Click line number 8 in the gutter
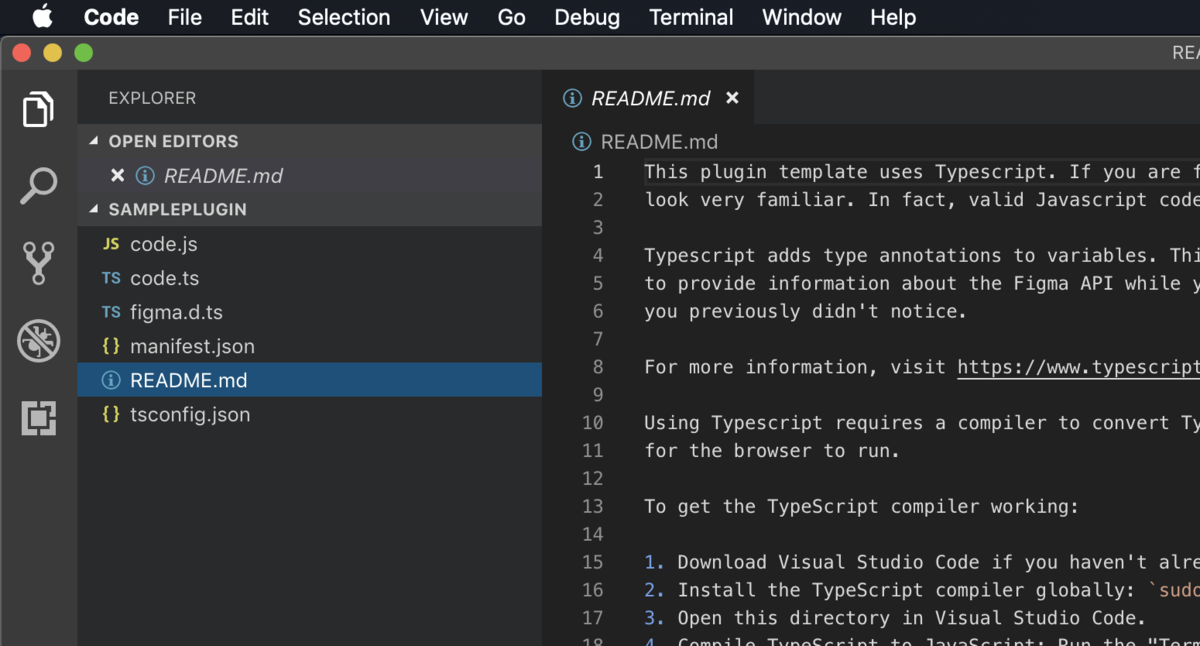The width and height of the screenshot is (1200, 646). (598, 367)
